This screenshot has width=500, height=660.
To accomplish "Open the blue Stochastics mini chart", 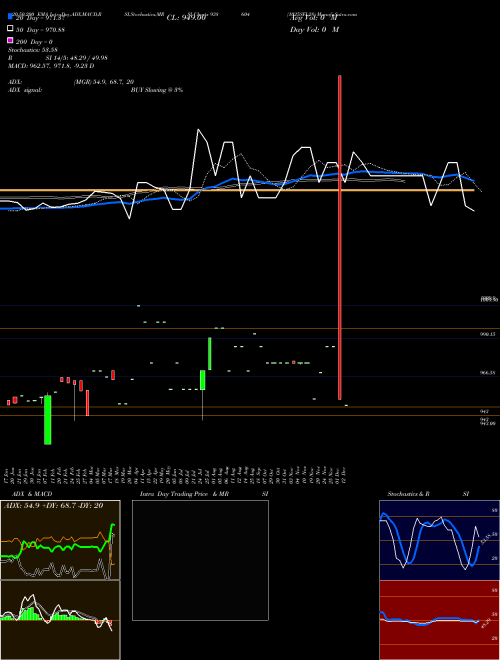I will [x=439, y=540].
